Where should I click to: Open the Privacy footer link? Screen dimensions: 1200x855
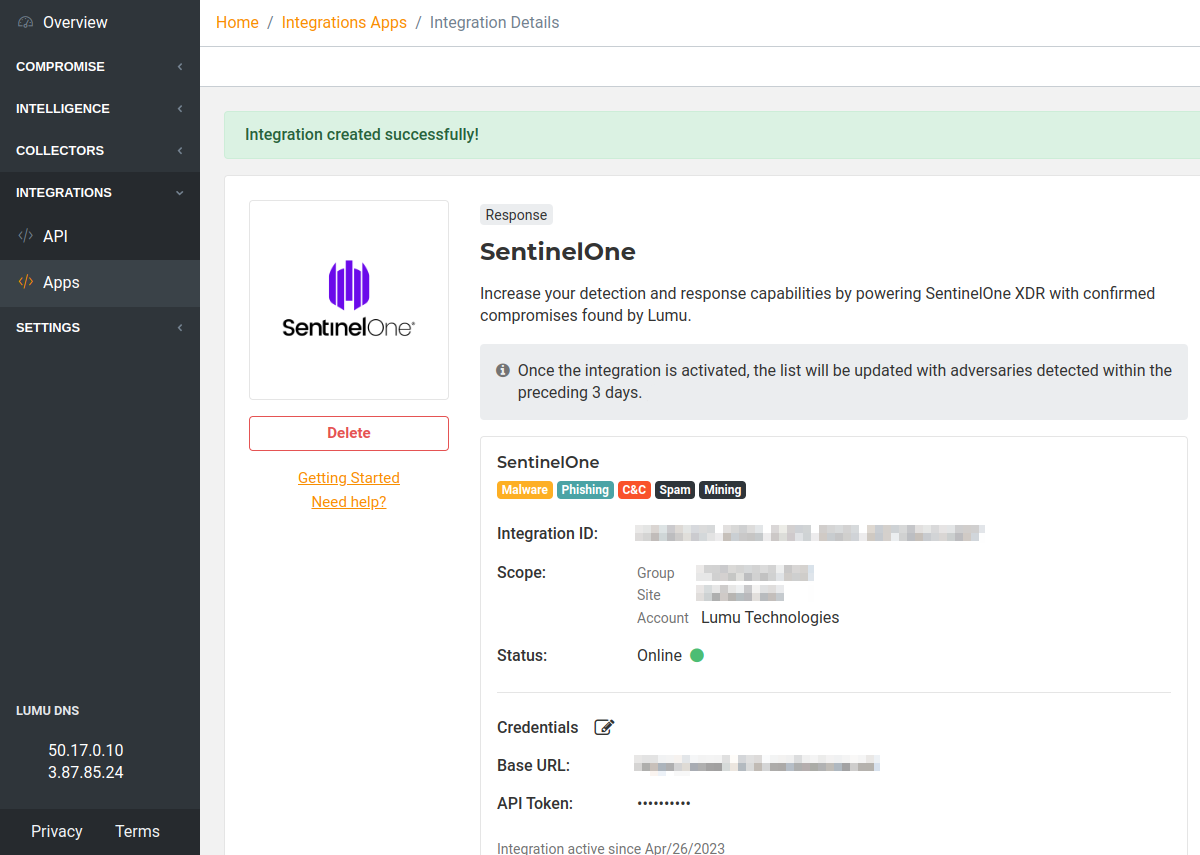57,831
